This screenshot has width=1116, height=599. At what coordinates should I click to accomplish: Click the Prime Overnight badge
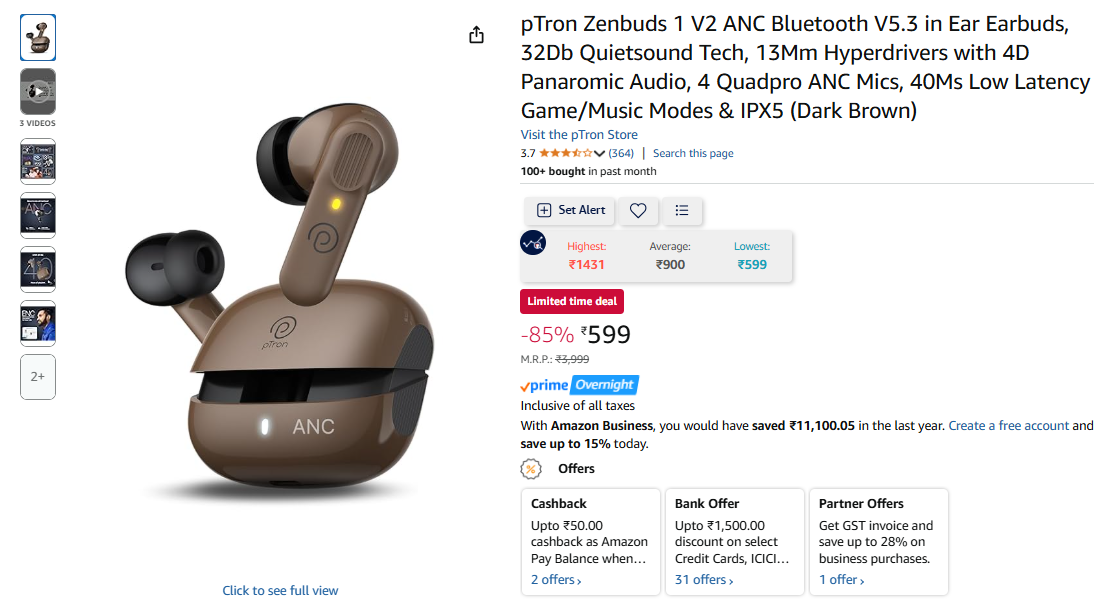click(579, 385)
